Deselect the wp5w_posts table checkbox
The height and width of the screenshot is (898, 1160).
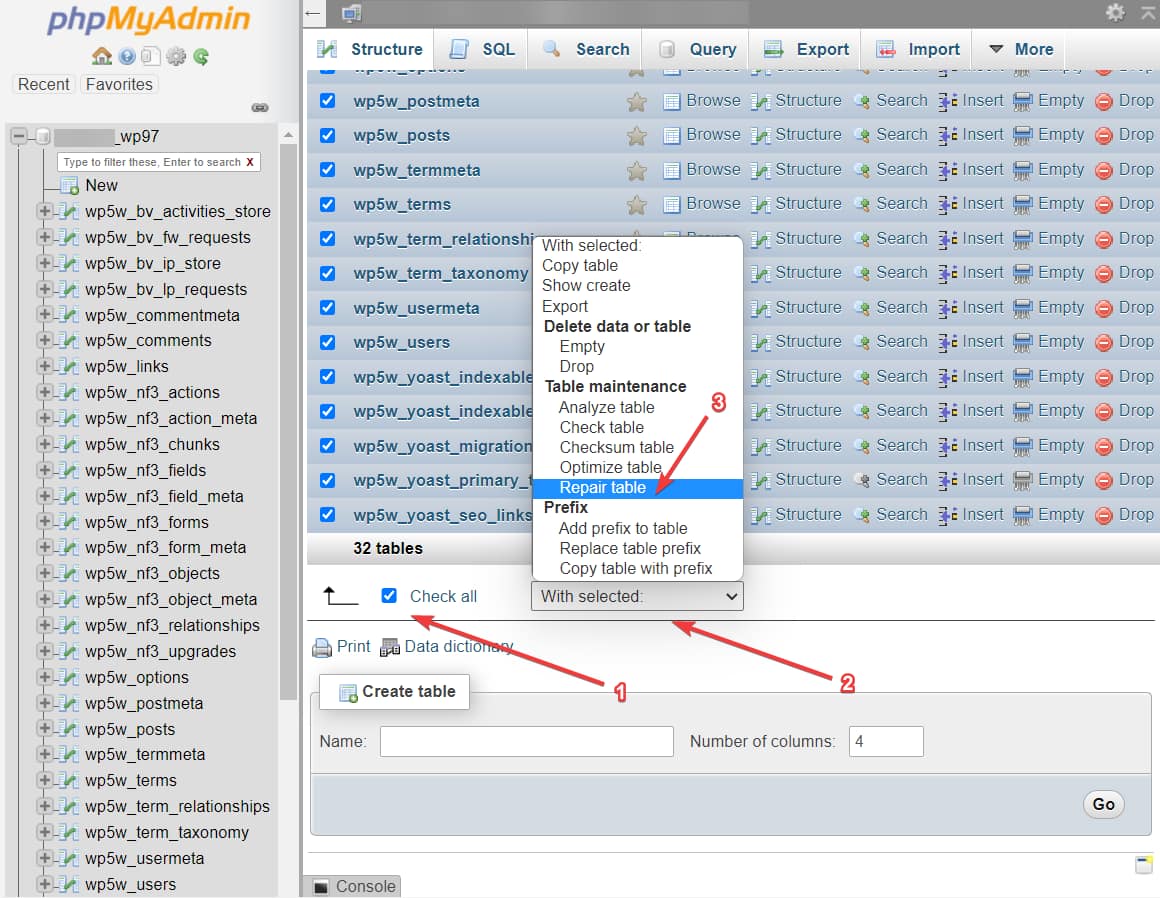327,135
